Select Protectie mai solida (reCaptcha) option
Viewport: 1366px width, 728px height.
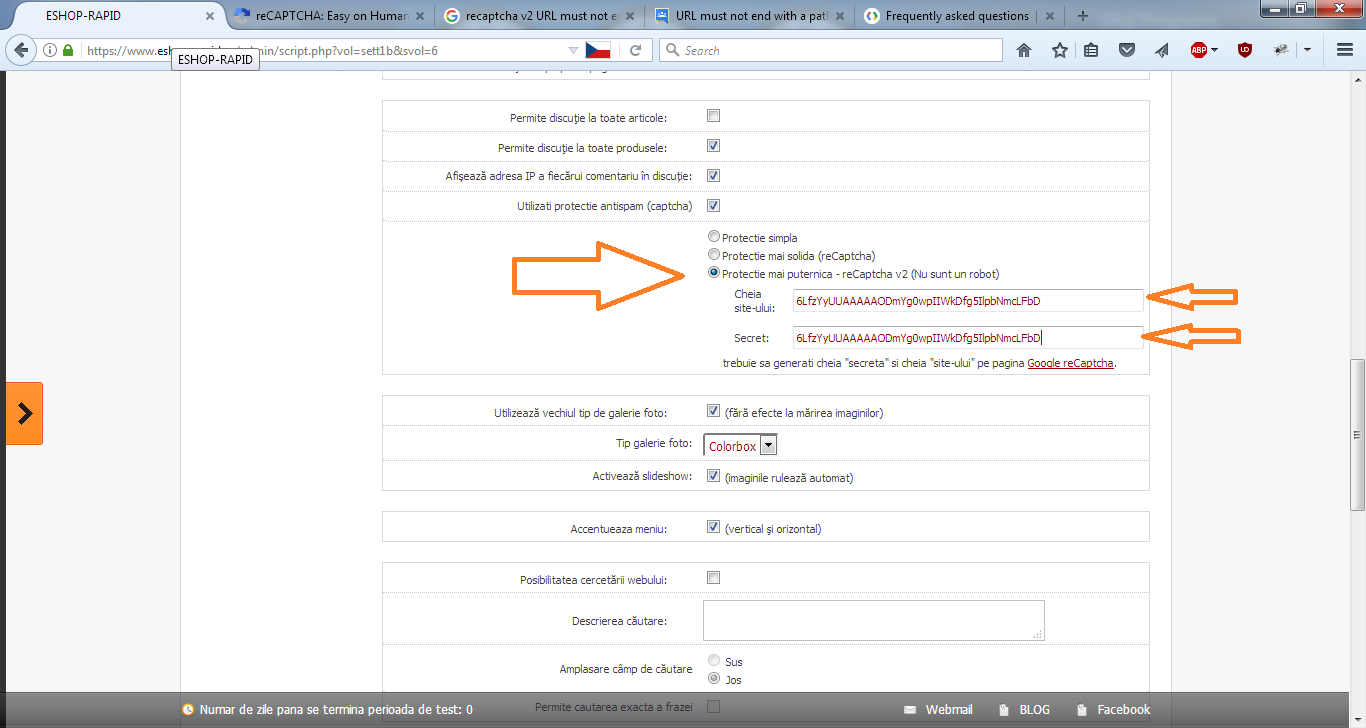pyautogui.click(x=713, y=255)
